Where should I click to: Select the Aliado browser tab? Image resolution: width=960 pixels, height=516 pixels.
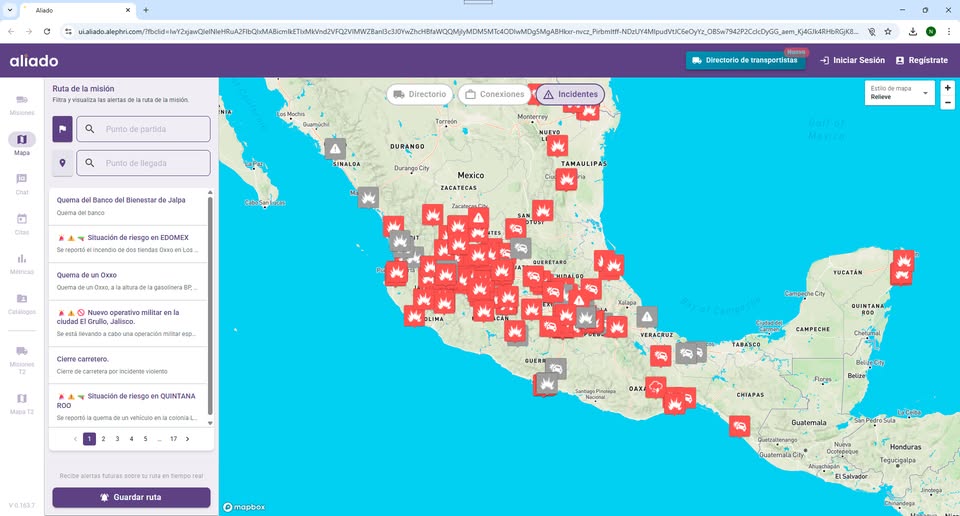point(77,10)
